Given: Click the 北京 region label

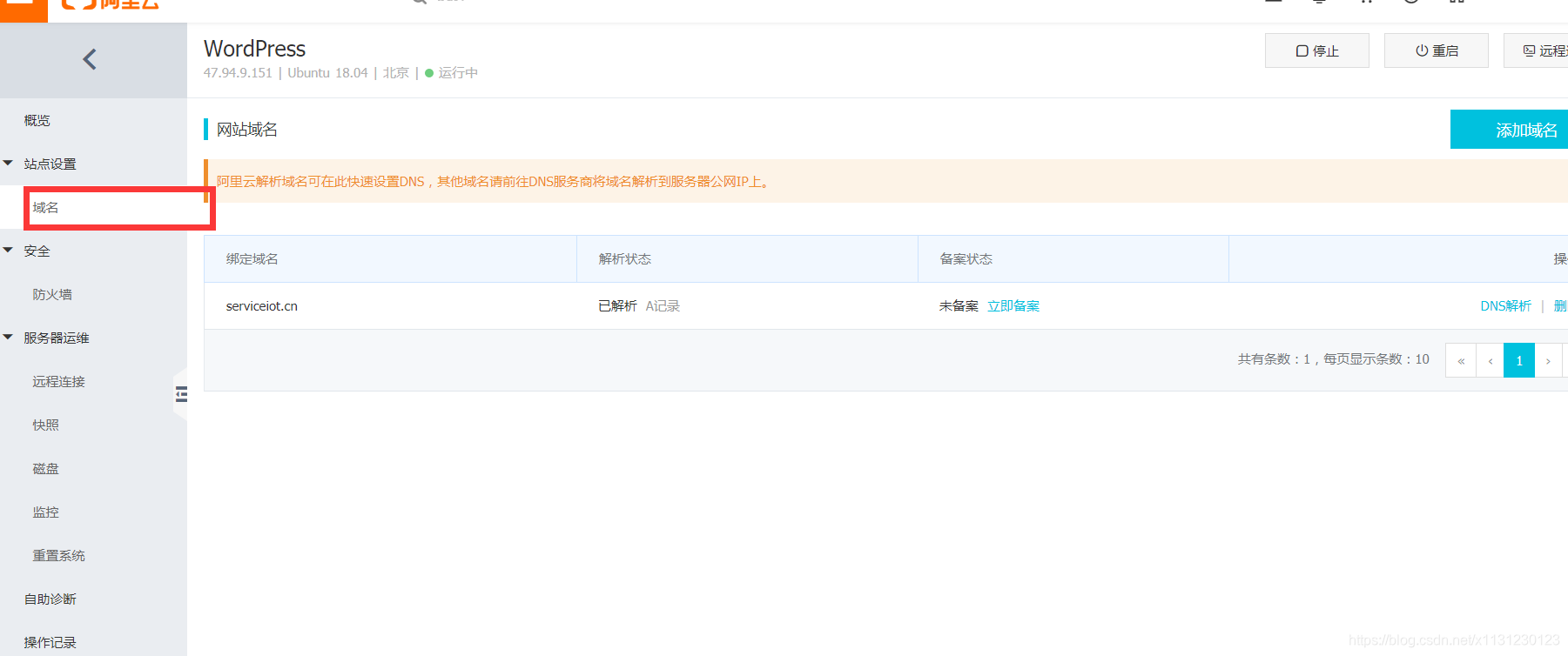Looking at the screenshot, I should pyautogui.click(x=396, y=73).
